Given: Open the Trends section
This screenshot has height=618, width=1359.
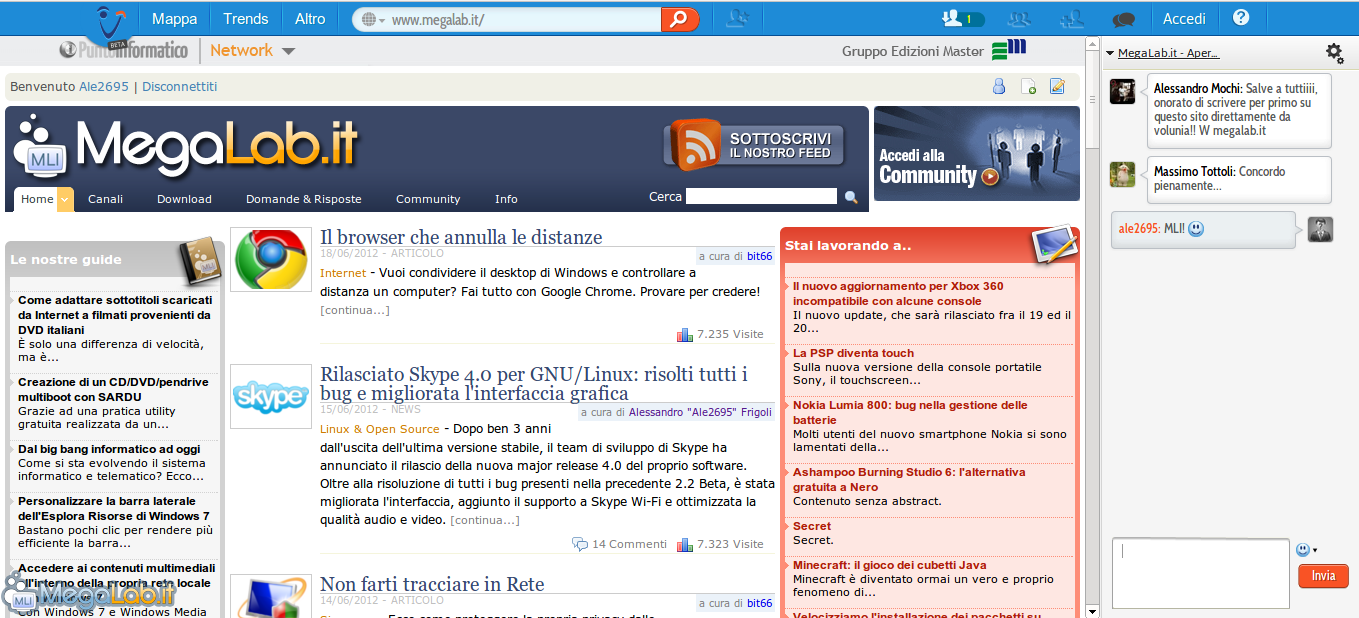Looking at the screenshot, I should (x=246, y=18).
